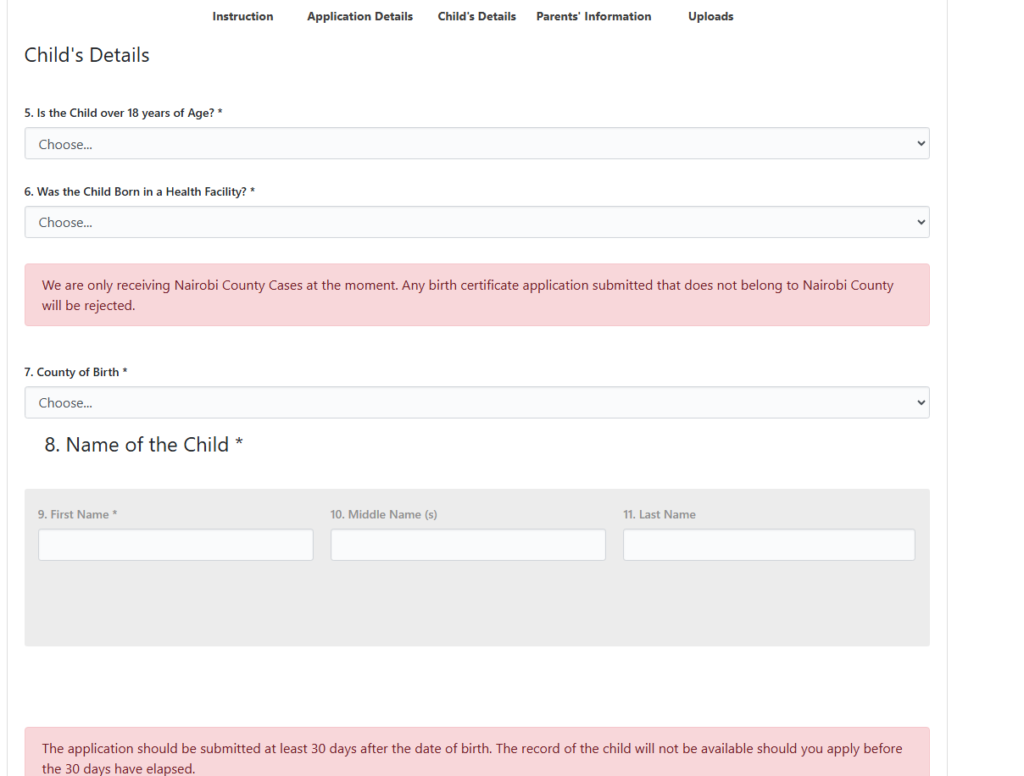
Task: Open the Uploads tab
Action: [x=710, y=17]
